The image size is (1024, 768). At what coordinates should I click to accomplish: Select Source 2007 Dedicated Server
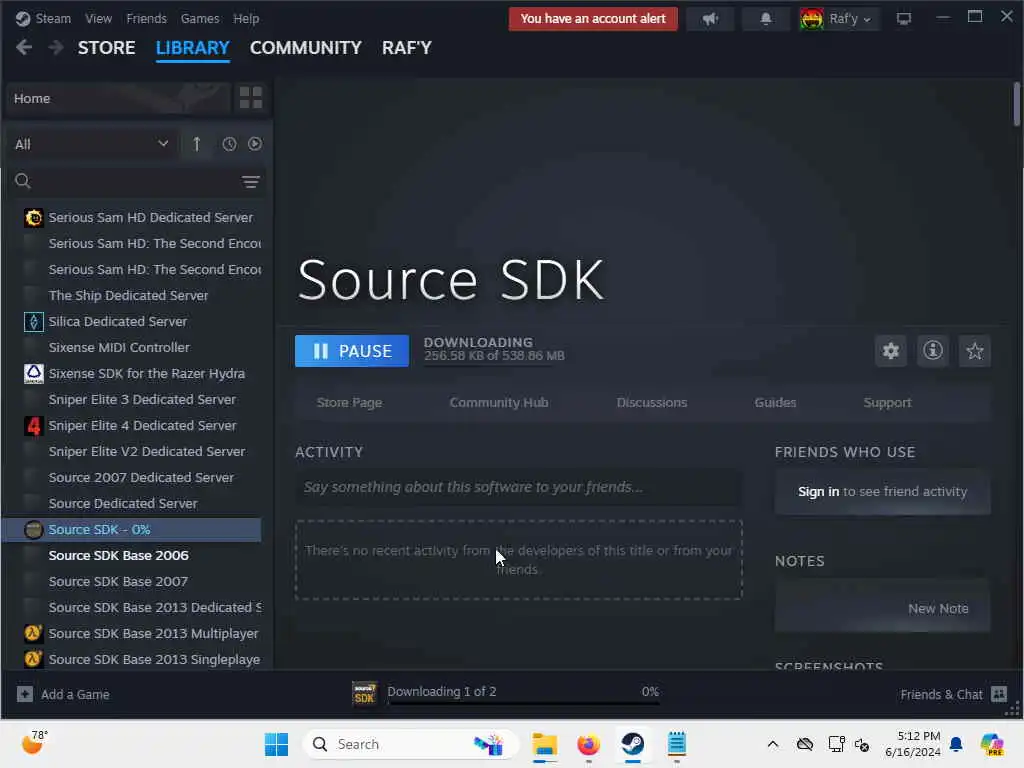141,477
